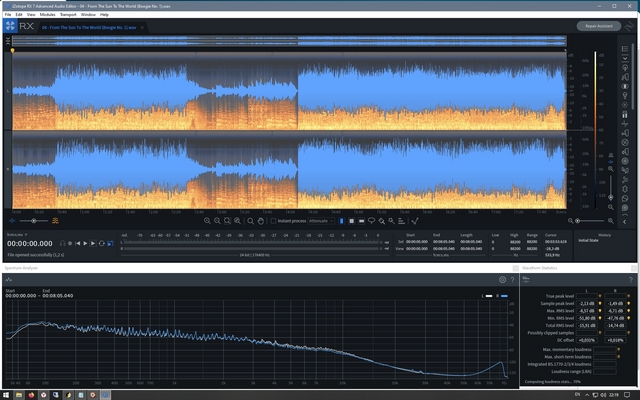Click the selection Start time field
This screenshot has height=400, width=640.
point(415,241)
